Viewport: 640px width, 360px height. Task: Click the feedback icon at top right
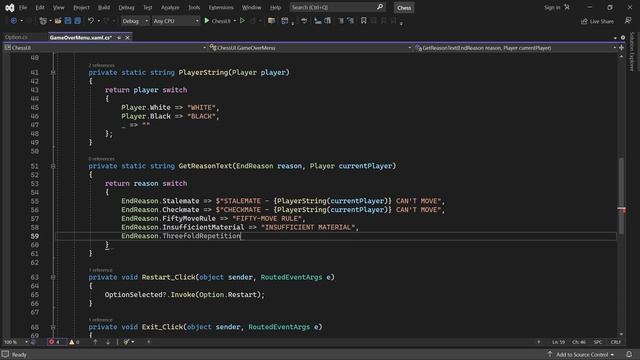628,21
